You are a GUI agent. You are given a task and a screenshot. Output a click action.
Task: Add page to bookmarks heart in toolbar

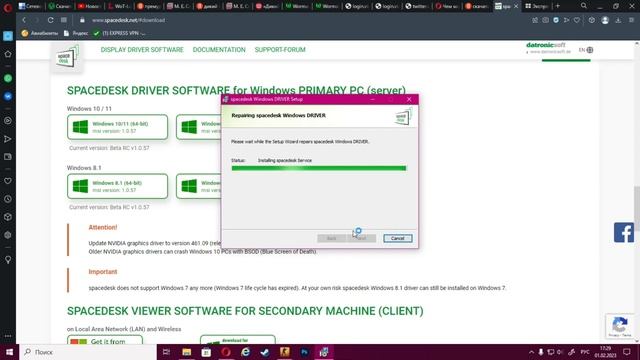pos(577,20)
